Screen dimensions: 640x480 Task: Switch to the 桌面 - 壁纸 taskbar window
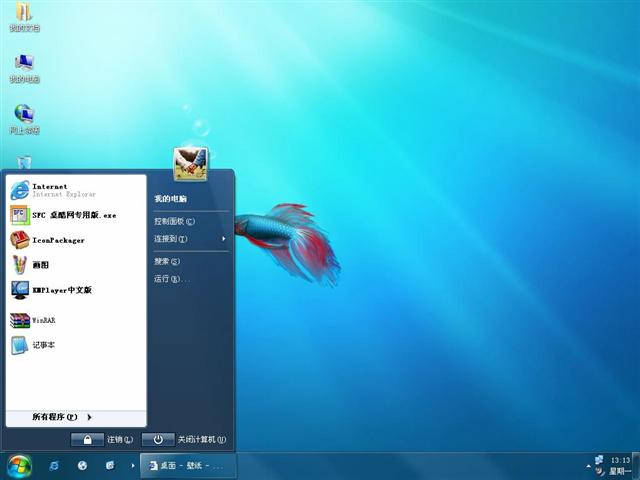coord(188,465)
